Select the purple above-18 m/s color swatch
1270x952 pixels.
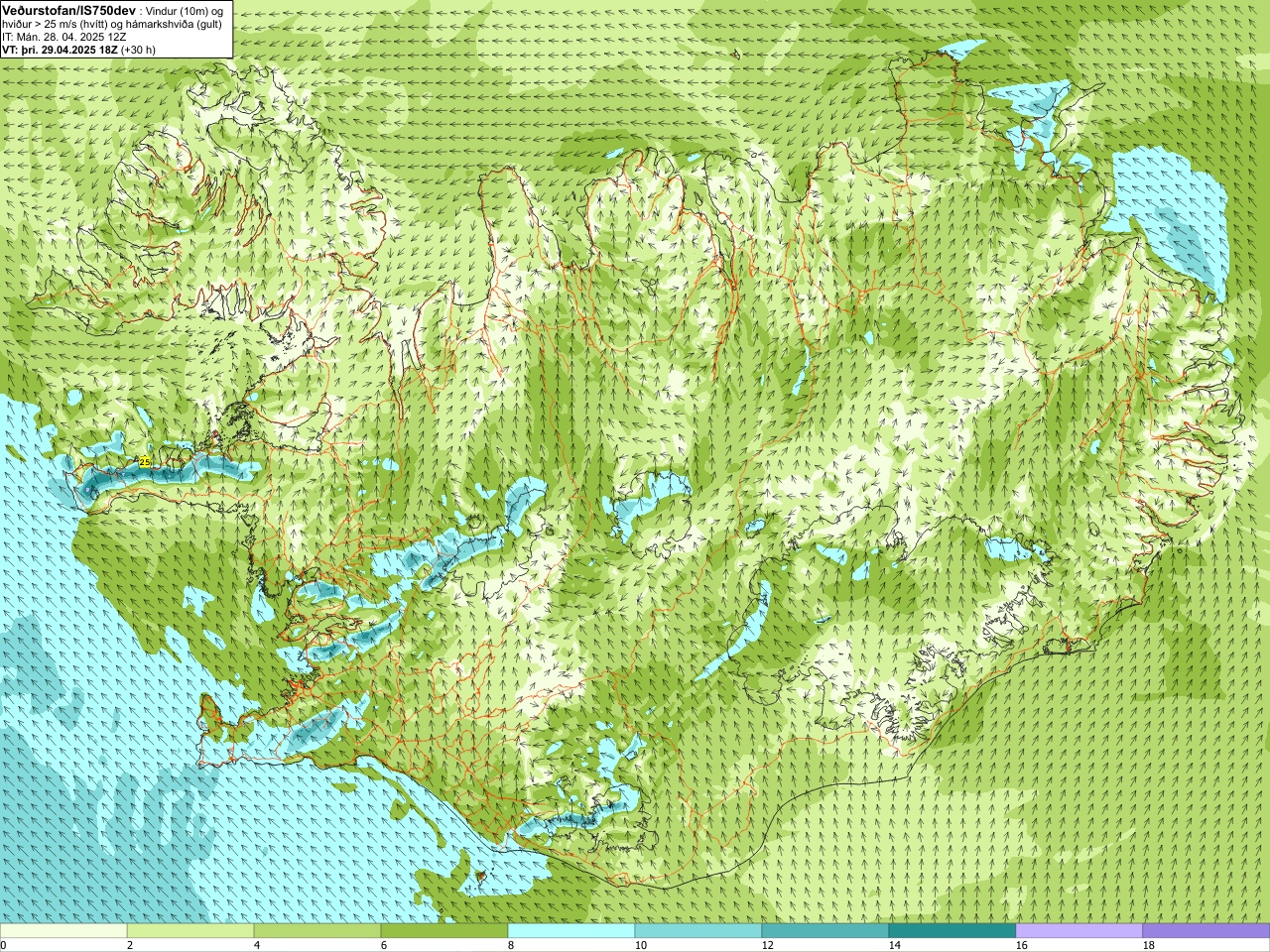1206,931
